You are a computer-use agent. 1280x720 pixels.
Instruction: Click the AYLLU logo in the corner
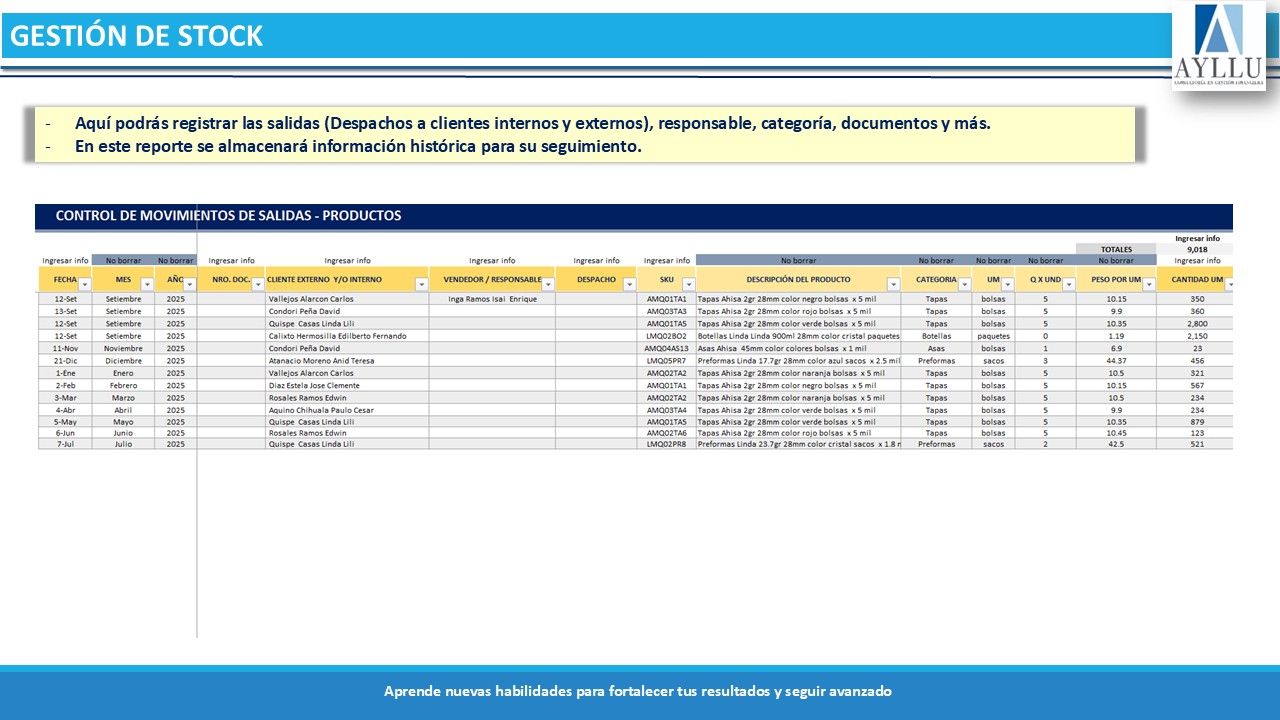[1218, 45]
